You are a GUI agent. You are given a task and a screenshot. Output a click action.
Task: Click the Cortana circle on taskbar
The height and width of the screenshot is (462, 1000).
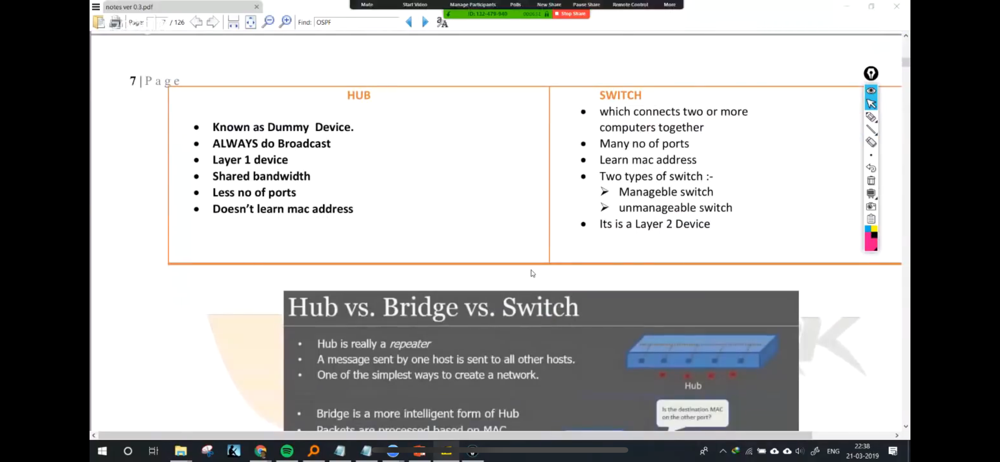128,451
